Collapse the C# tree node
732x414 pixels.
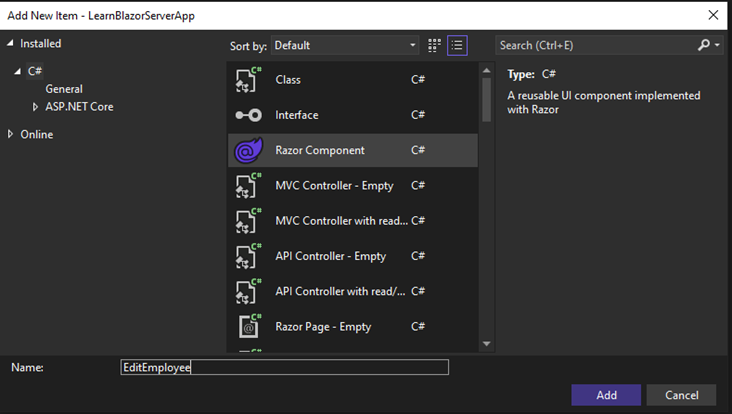[18, 71]
